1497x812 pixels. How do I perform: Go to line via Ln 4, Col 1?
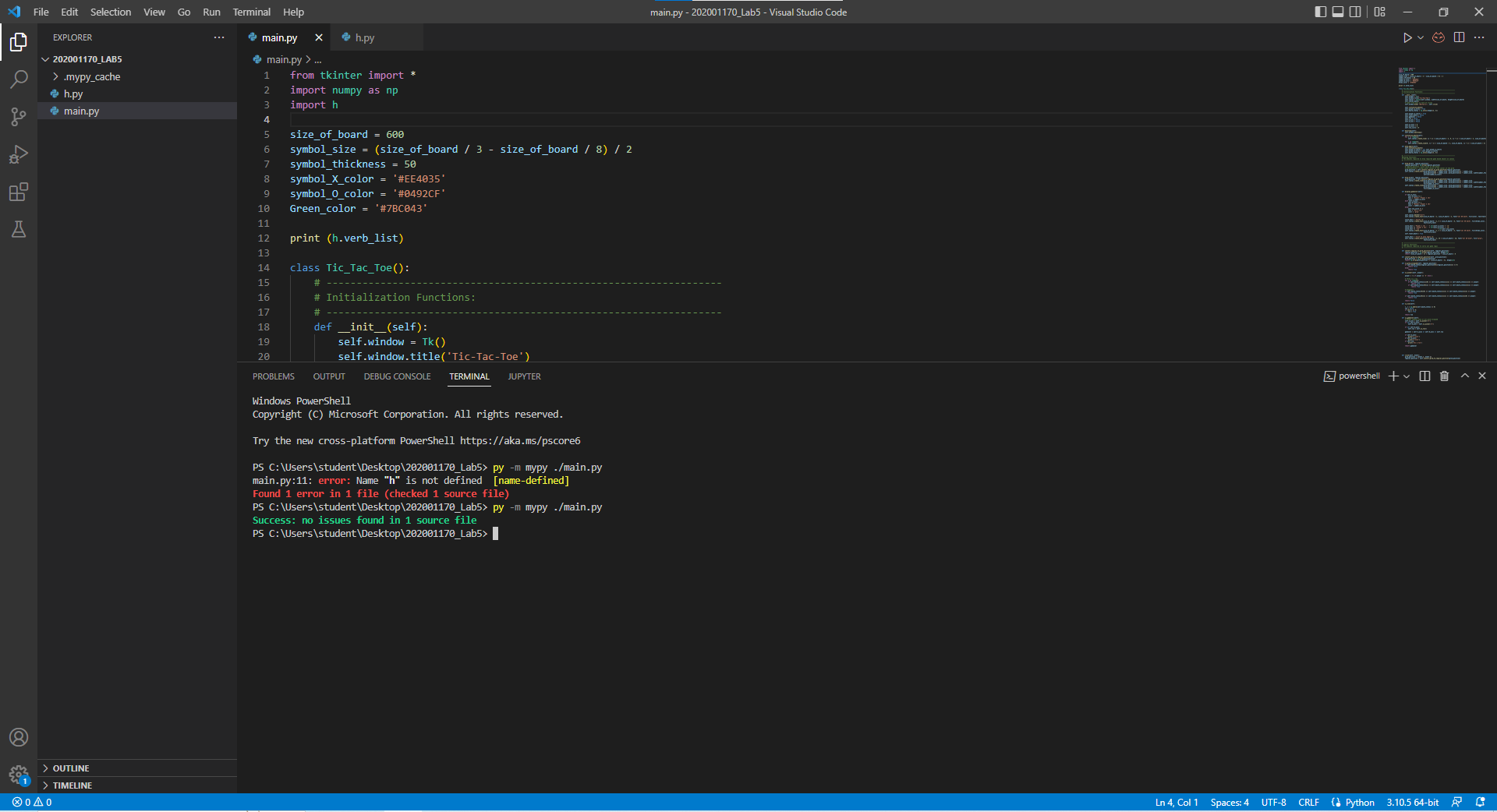(x=1176, y=803)
